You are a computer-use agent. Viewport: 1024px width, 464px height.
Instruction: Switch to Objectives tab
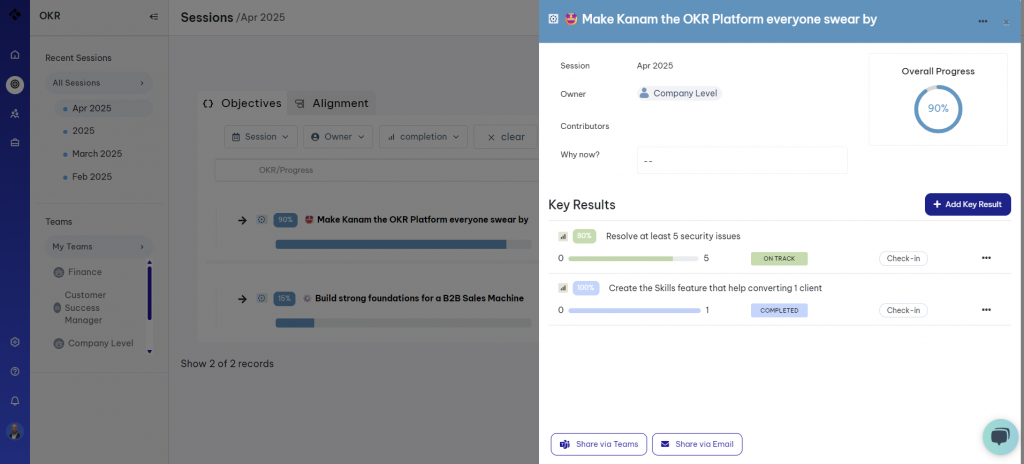243,103
